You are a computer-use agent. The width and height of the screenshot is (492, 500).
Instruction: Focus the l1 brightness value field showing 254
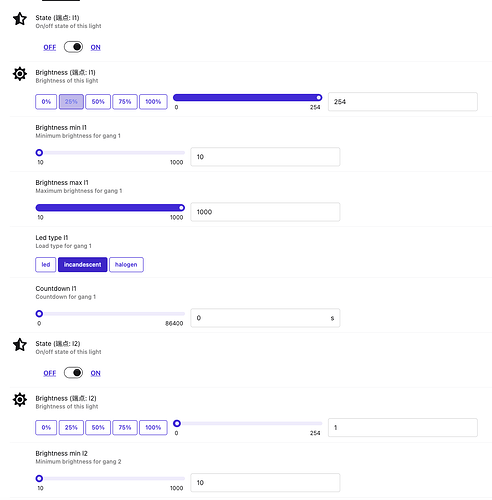(x=403, y=102)
